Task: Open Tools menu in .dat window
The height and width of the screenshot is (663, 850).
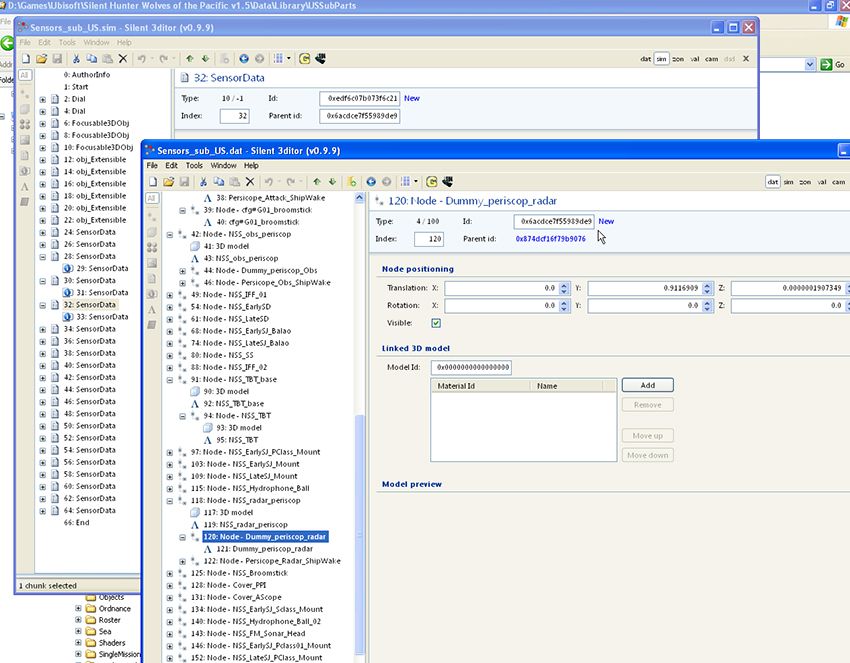Action: [194, 165]
